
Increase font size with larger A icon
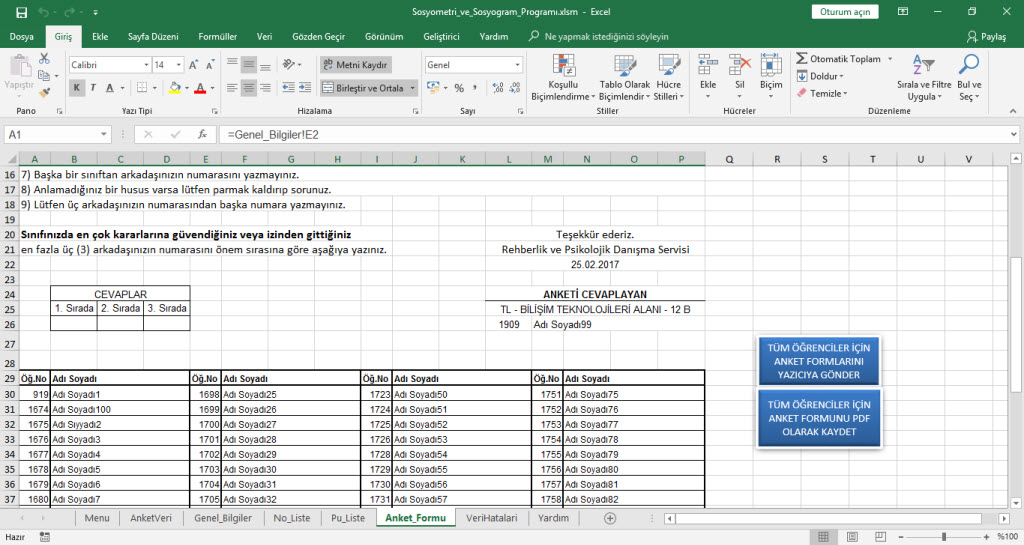point(193,65)
